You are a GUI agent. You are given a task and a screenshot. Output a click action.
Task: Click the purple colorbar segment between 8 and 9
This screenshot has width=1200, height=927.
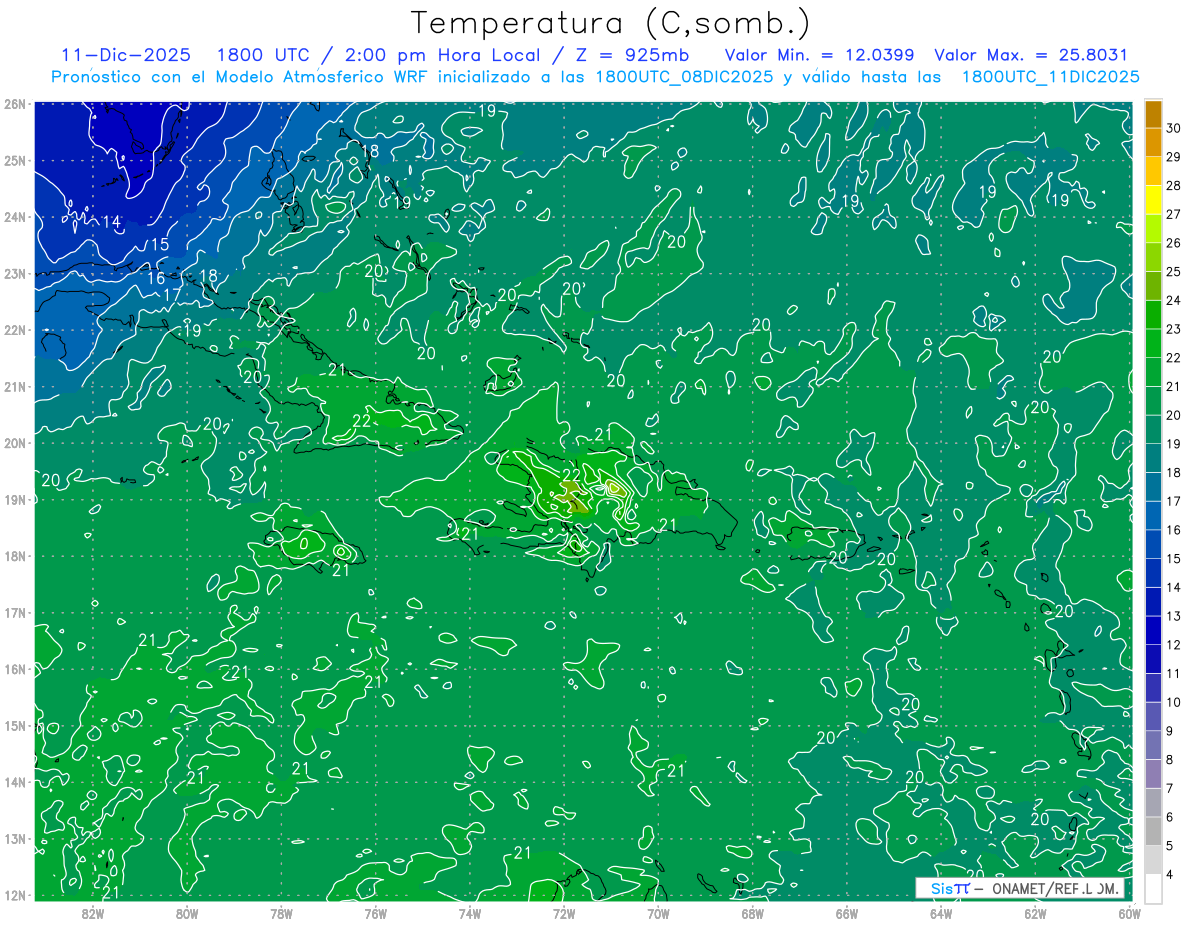click(1153, 745)
